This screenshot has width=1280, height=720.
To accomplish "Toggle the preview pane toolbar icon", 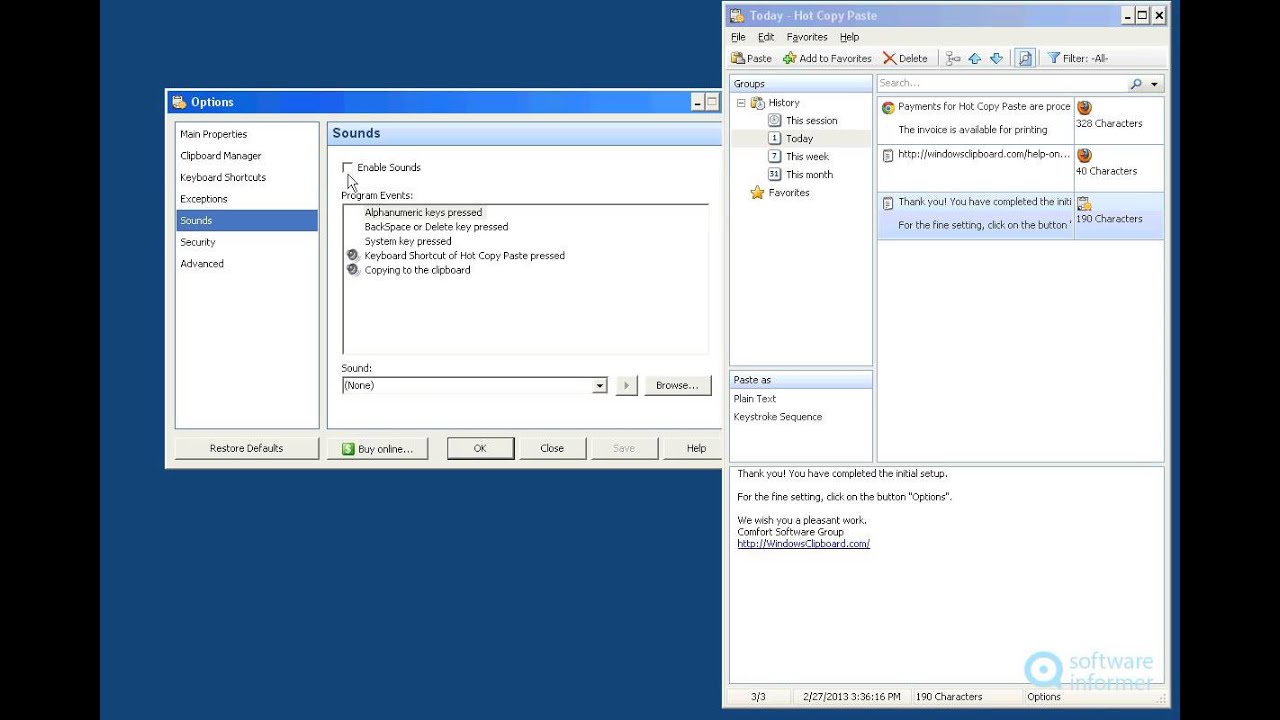I will (x=1025, y=58).
